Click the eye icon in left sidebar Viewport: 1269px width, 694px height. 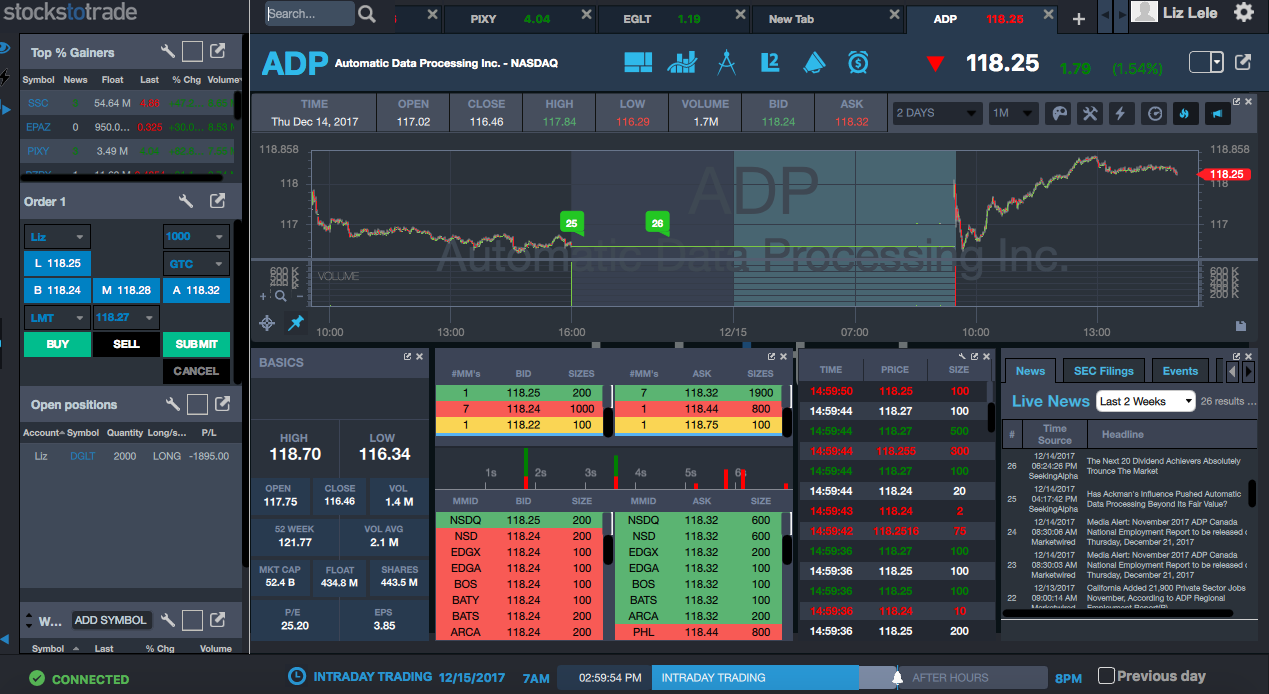tap(5, 47)
